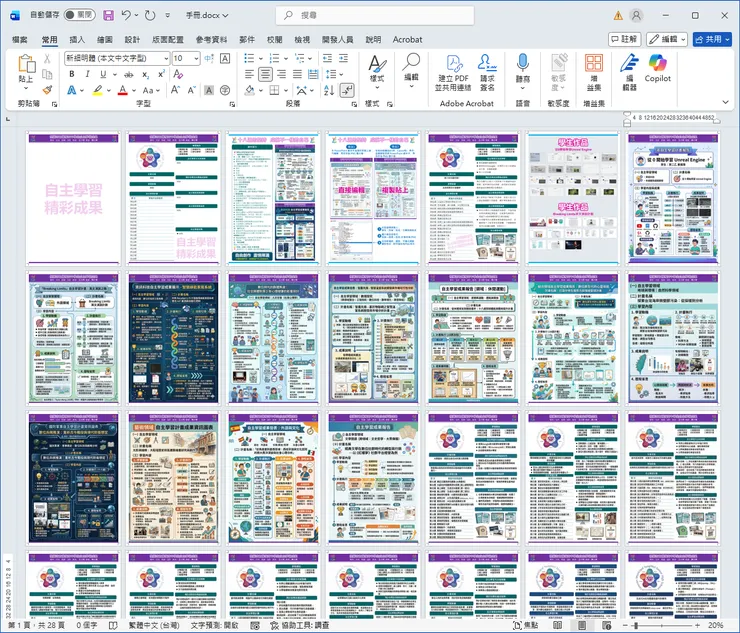The image size is (740, 633).
Task: Click the Increase Indent icon
Action: 344,58
